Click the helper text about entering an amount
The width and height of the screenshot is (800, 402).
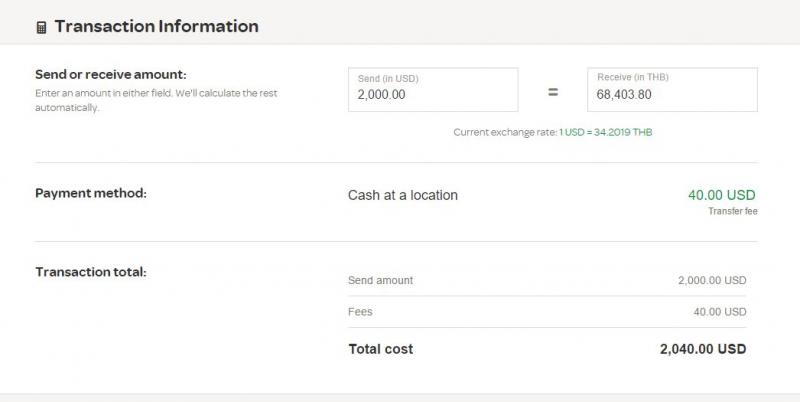click(156, 100)
